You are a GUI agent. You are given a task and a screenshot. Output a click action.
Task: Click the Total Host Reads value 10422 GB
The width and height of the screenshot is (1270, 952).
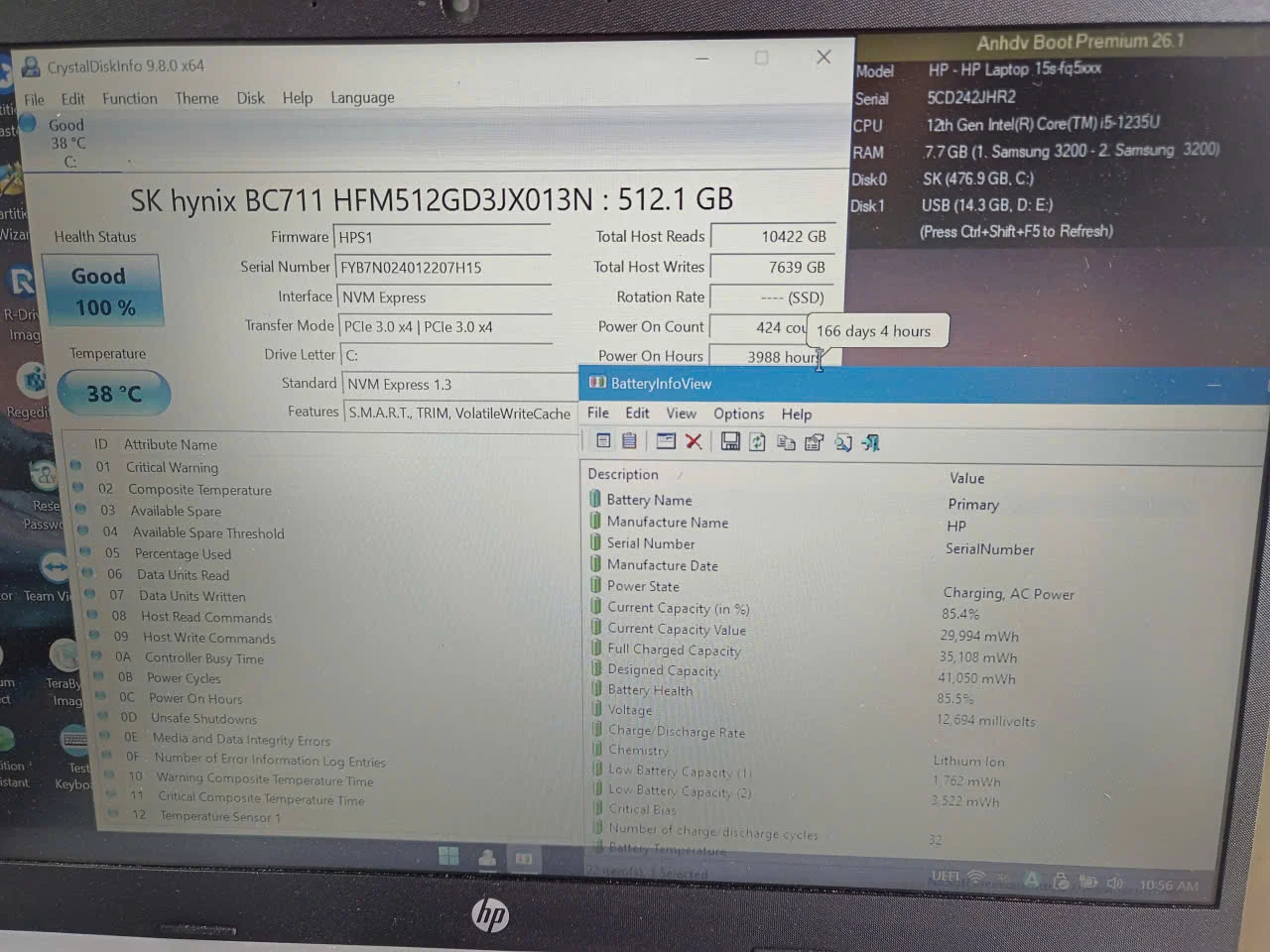[x=772, y=236]
